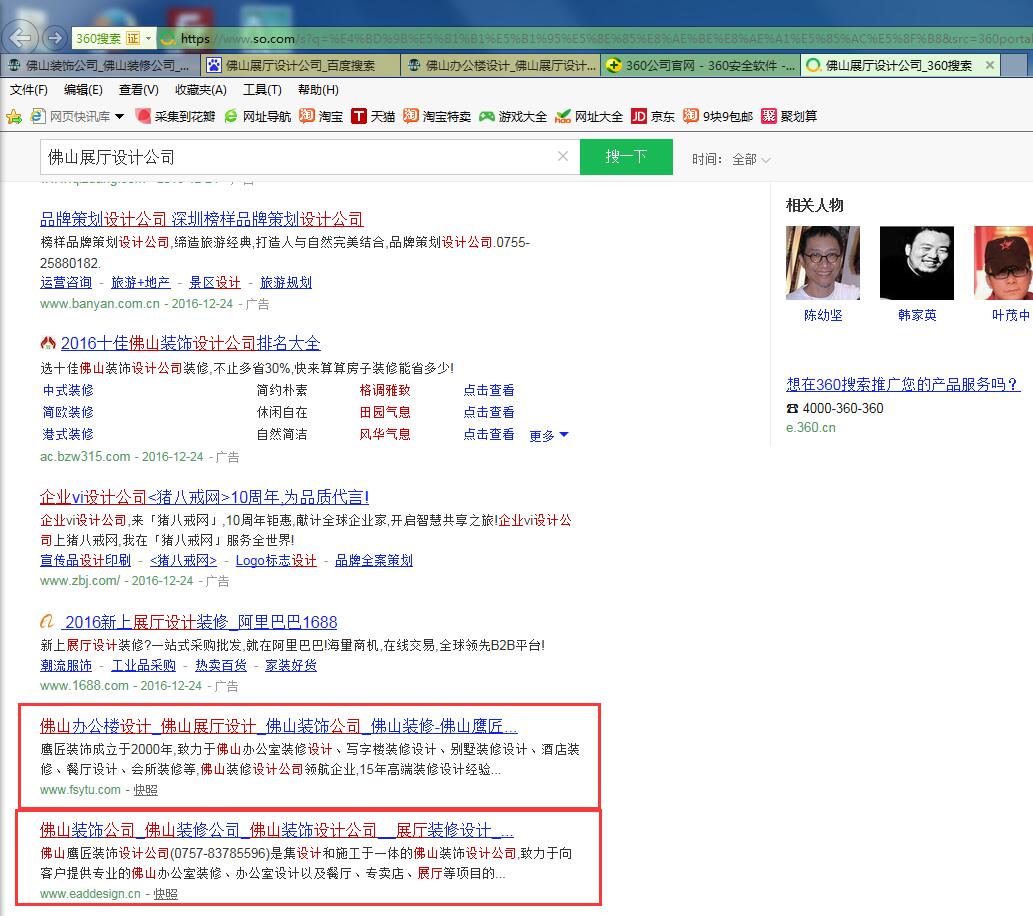Expand the 网页快讯库 dropdown arrow
This screenshot has height=916, width=1033.
[119, 117]
